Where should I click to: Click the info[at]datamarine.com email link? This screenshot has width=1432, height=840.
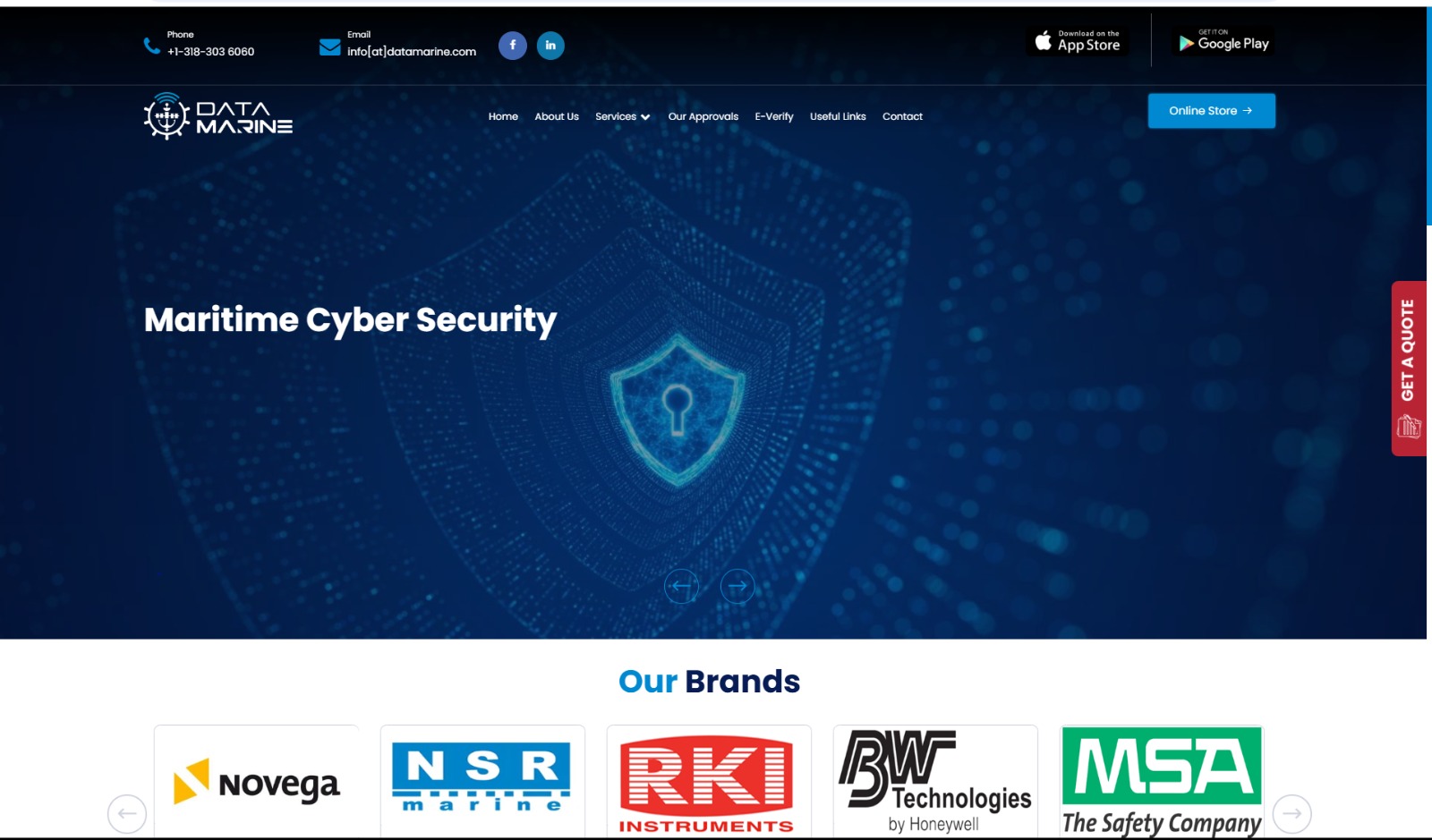pos(412,52)
